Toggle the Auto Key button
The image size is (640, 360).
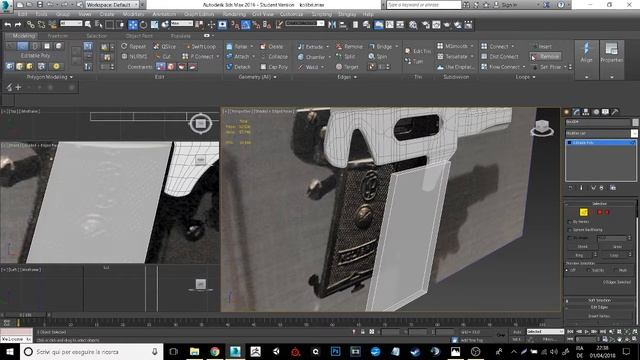pos(518,332)
